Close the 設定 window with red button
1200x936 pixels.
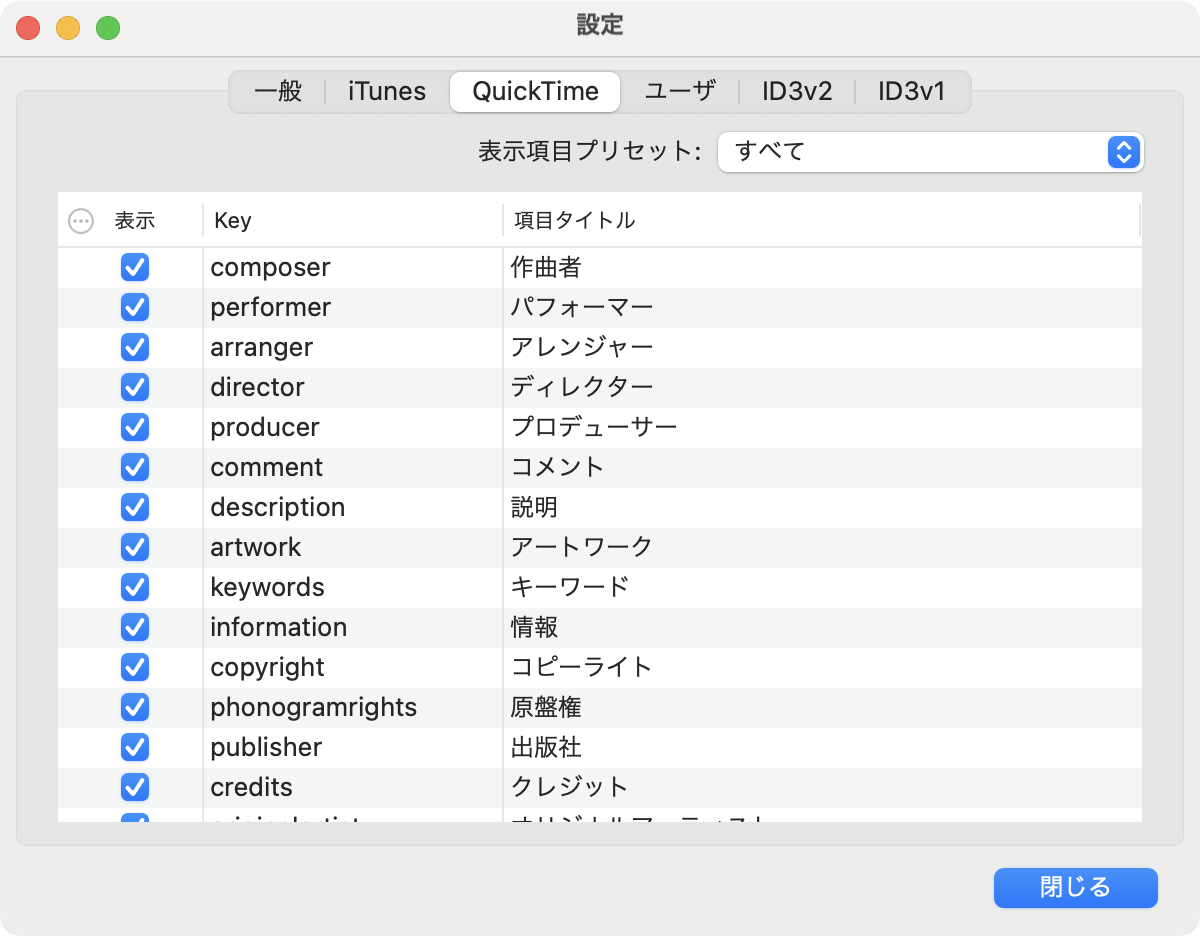[28, 28]
